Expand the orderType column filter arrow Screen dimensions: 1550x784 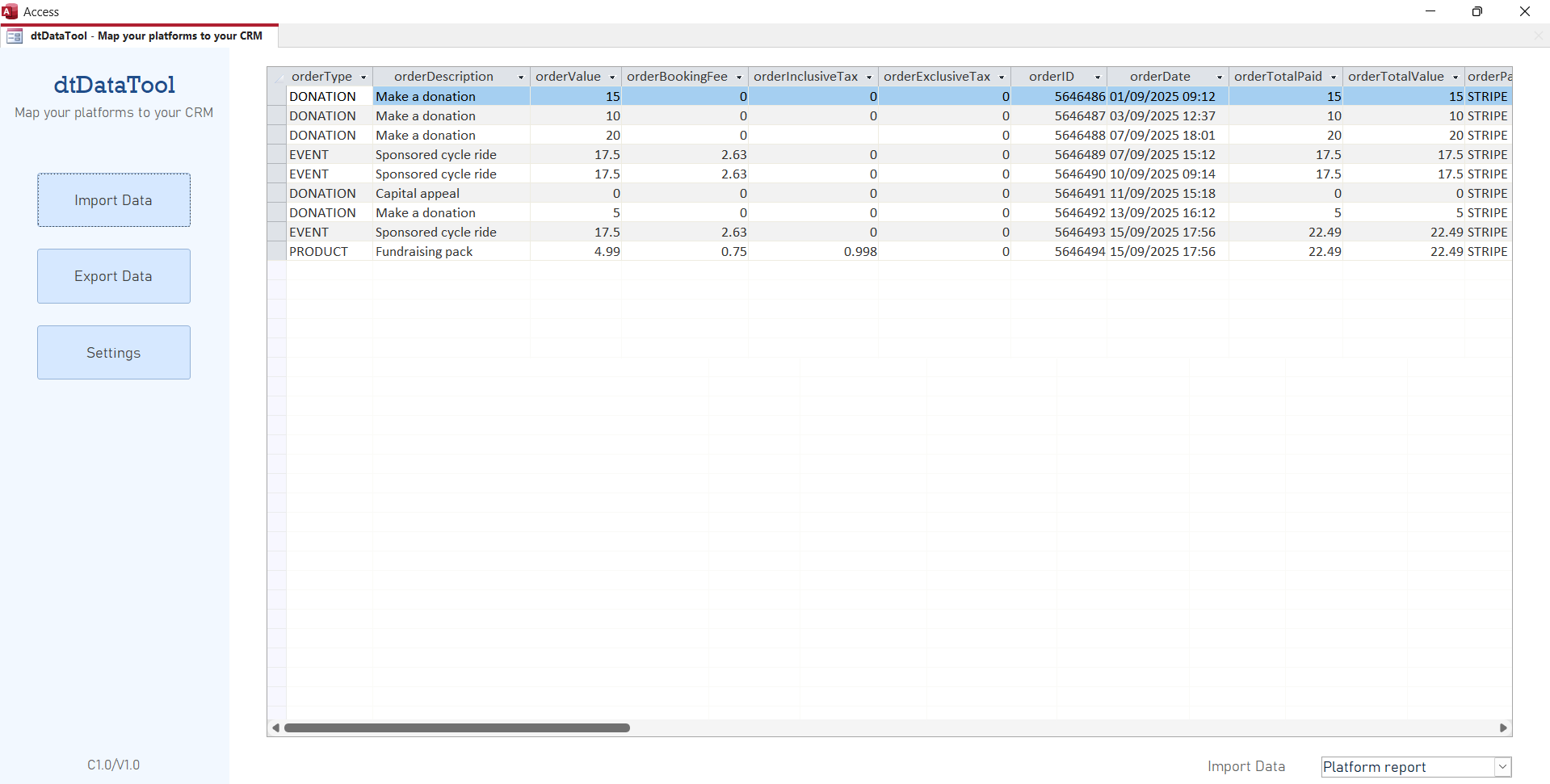(x=363, y=78)
